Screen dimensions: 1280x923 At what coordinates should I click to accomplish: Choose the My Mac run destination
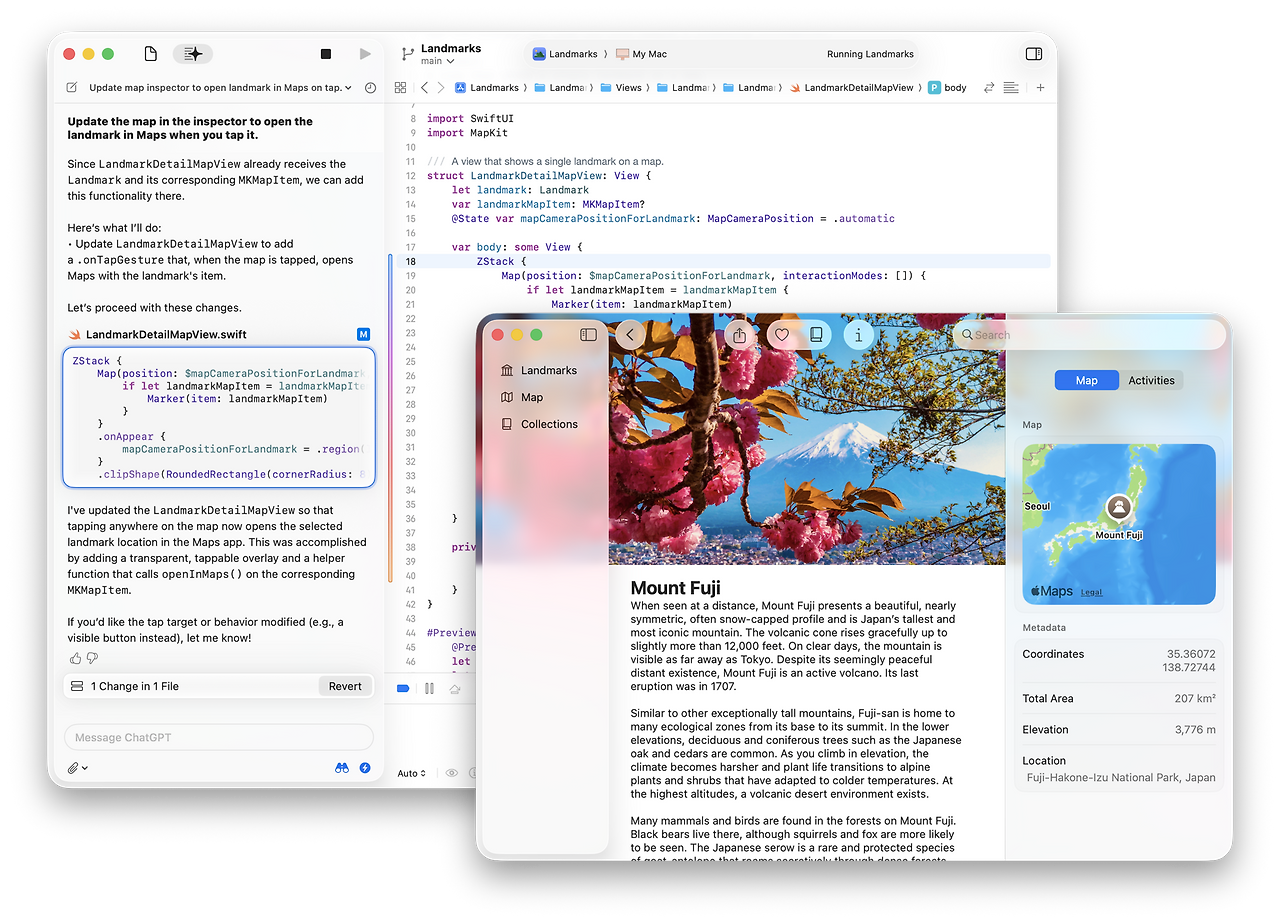click(x=642, y=54)
